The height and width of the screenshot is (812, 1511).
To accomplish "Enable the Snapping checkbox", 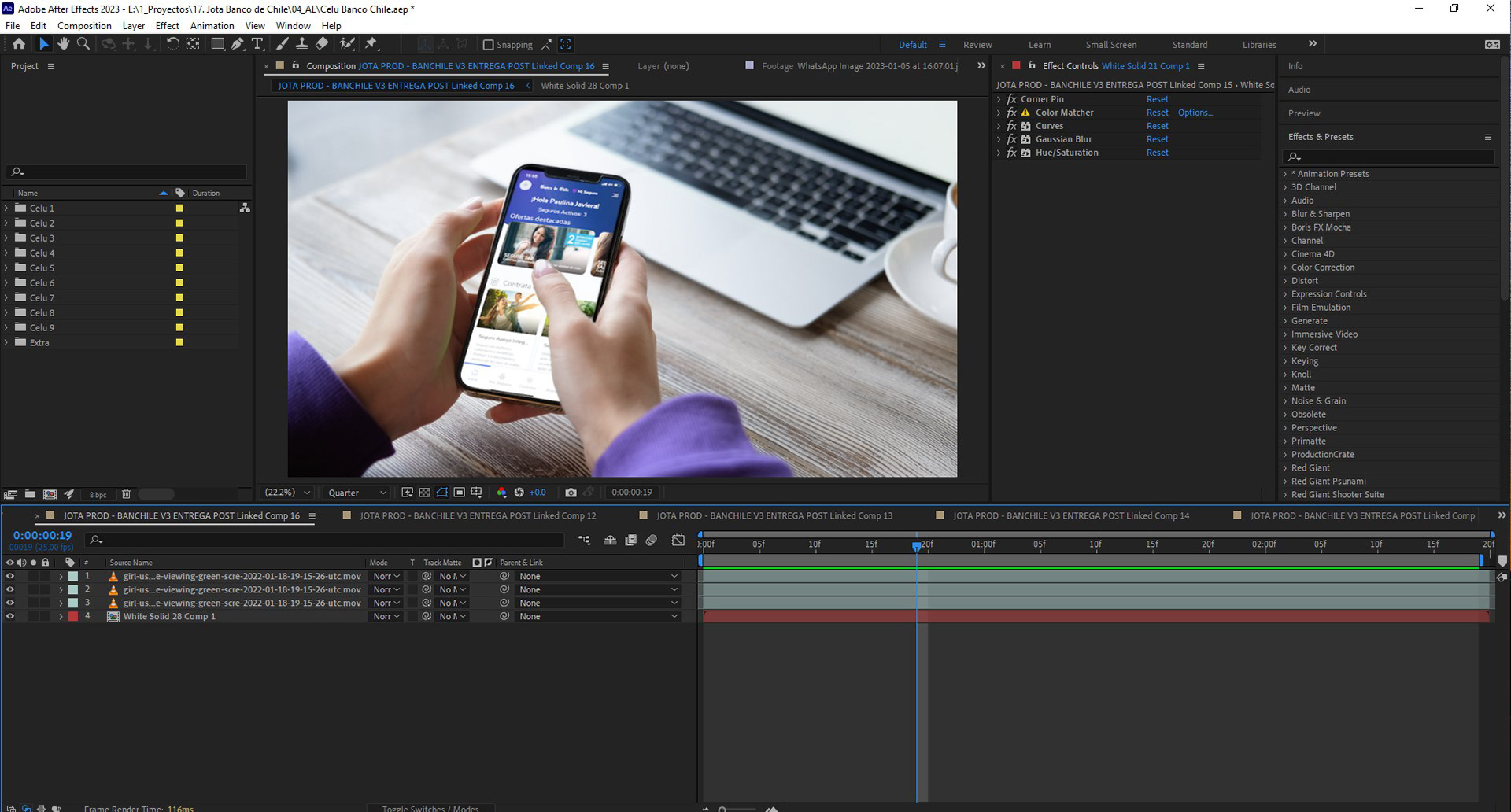I will pos(488,45).
